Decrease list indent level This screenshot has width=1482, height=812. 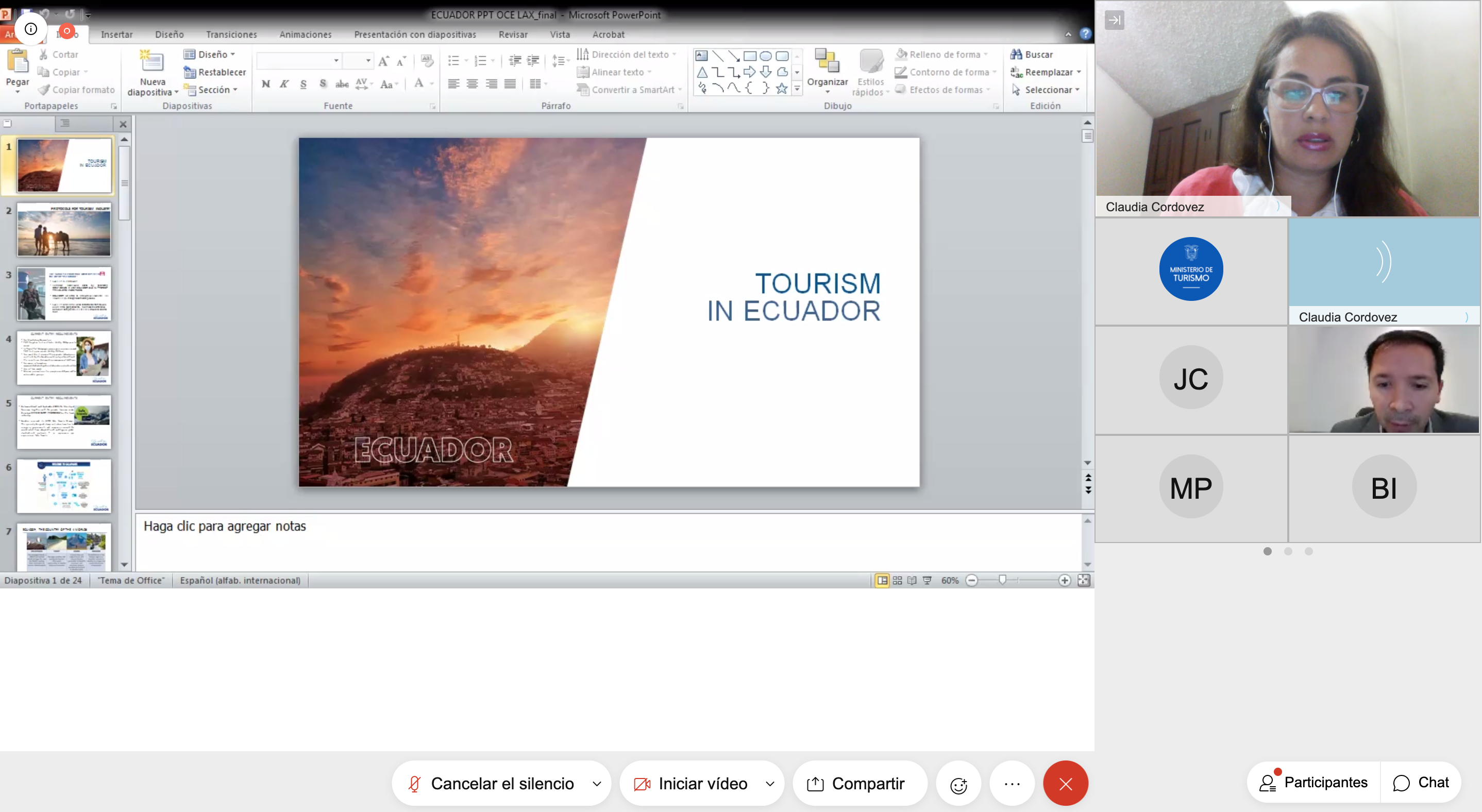tap(515, 60)
